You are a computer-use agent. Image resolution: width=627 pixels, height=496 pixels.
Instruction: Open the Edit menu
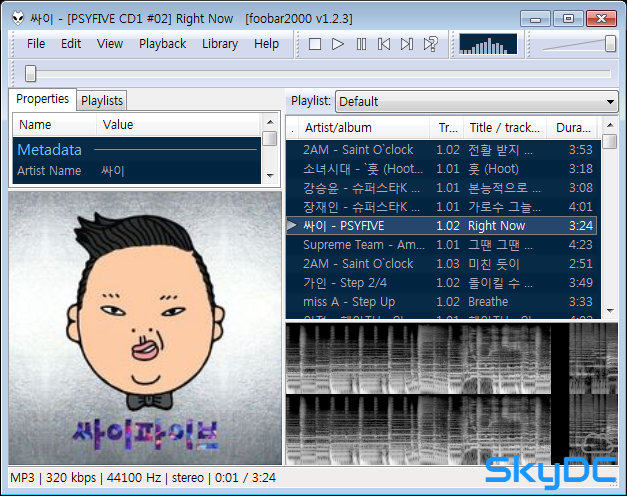click(71, 44)
